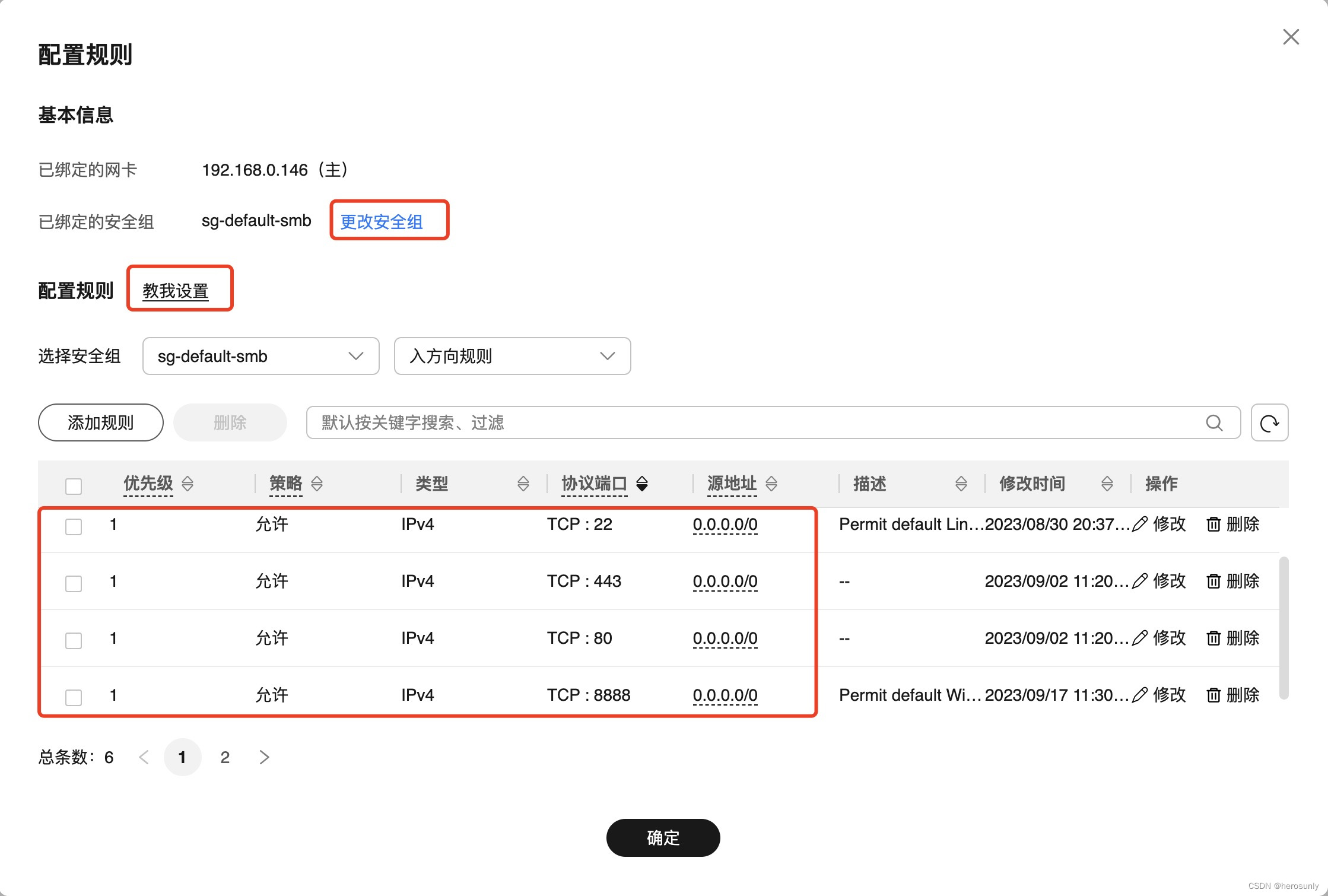Image resolution: width=1328 pixels, height=896 pixels.
Task: Go to previous page arrow
Action: pos(144,757)
